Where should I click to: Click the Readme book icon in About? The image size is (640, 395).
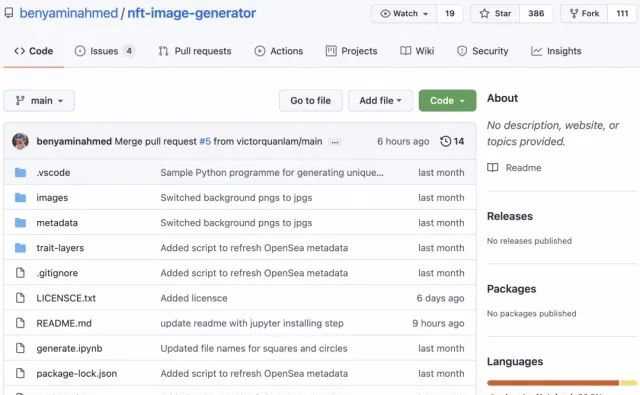[x=493, y=168]
